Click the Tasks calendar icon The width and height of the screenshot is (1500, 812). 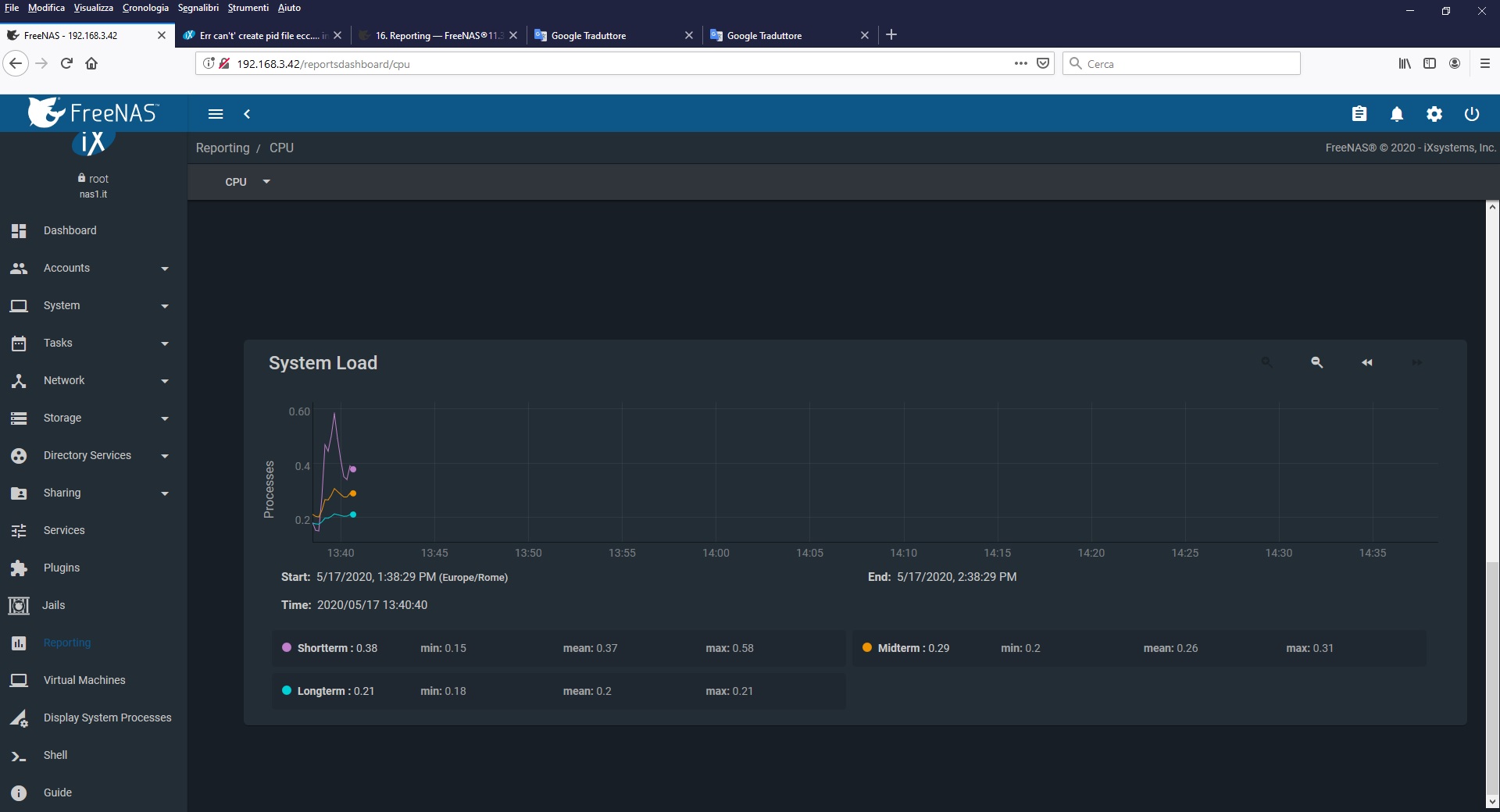click(x=19, y=343)
